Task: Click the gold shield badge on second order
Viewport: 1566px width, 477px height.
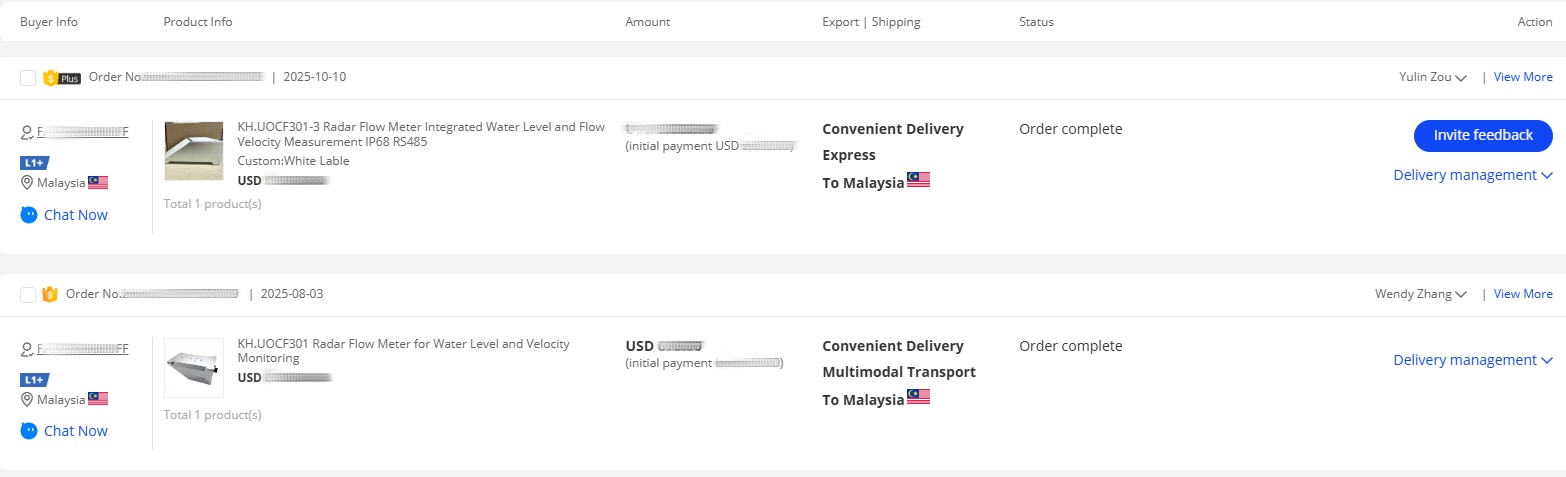Action: click(x=50, y=294)
